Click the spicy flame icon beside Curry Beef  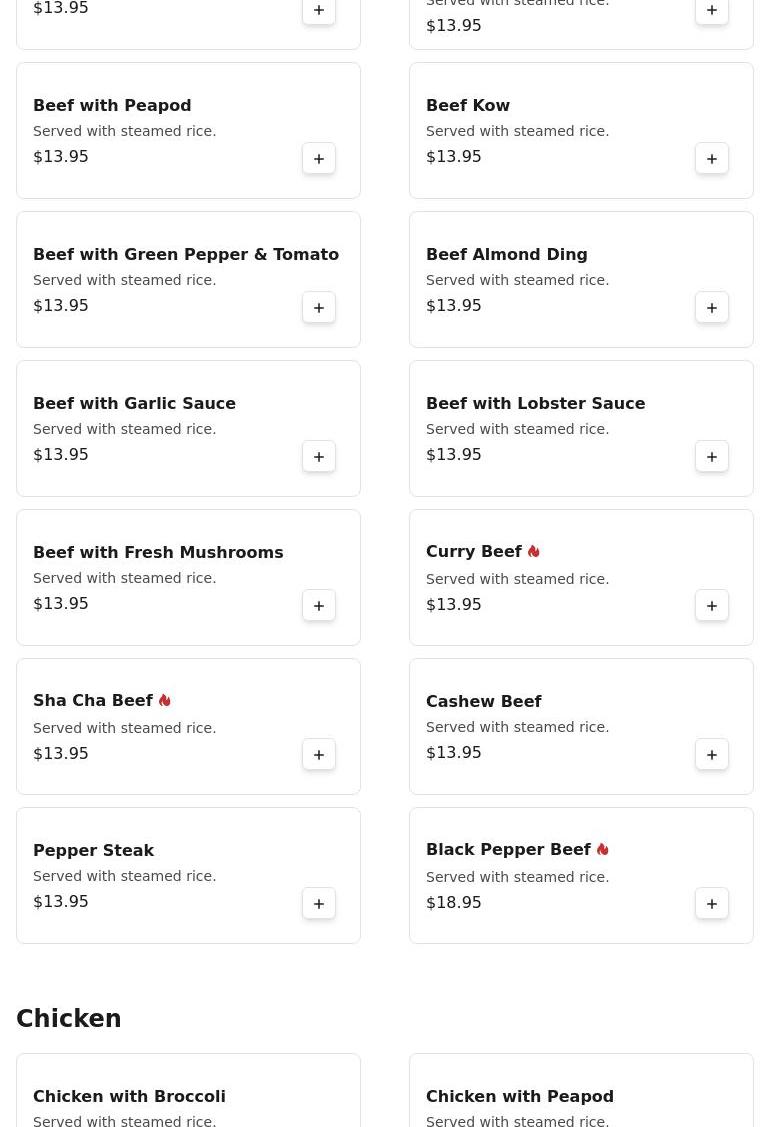534,552
